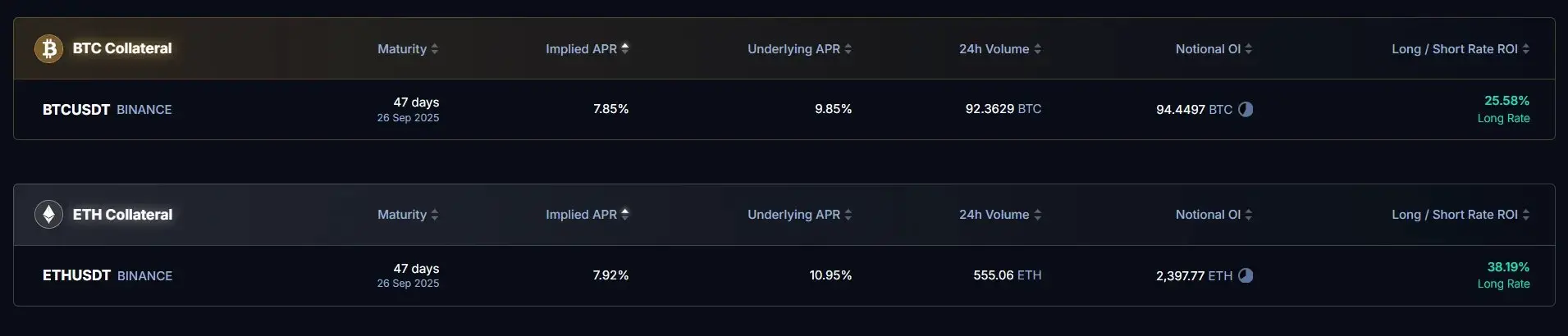Sort BTC table by 24h Volume
Image resolution: width=1568 pixels, height=336 pixels.
(x=1000, y=49)
